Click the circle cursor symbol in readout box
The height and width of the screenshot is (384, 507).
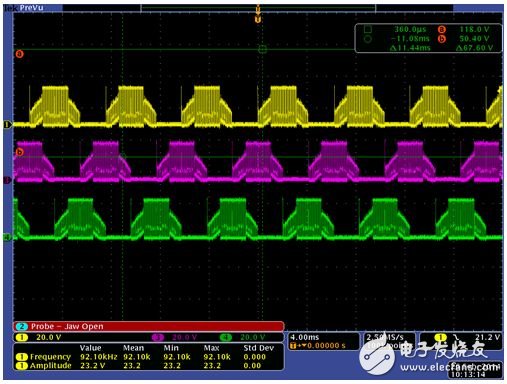click(368, 39)
